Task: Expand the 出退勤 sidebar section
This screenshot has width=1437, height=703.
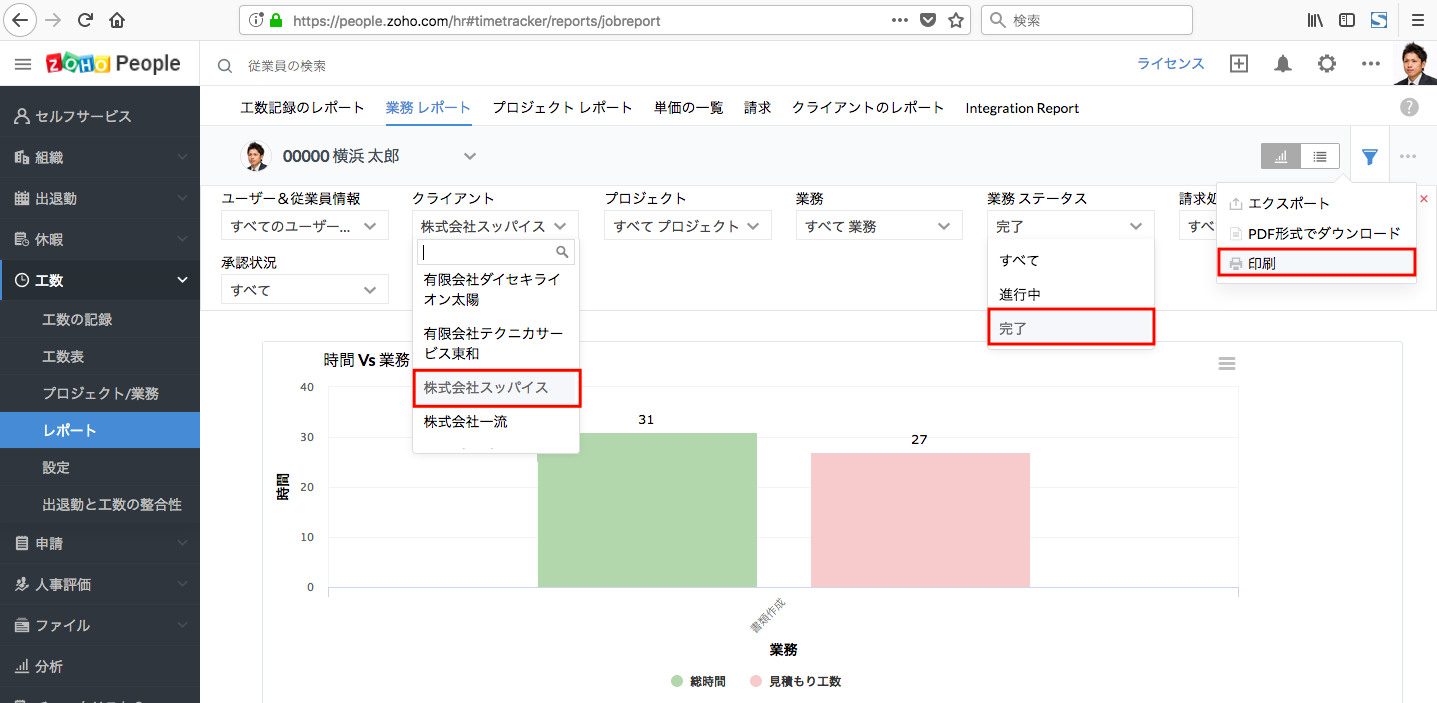Action: tap(100, 198)
